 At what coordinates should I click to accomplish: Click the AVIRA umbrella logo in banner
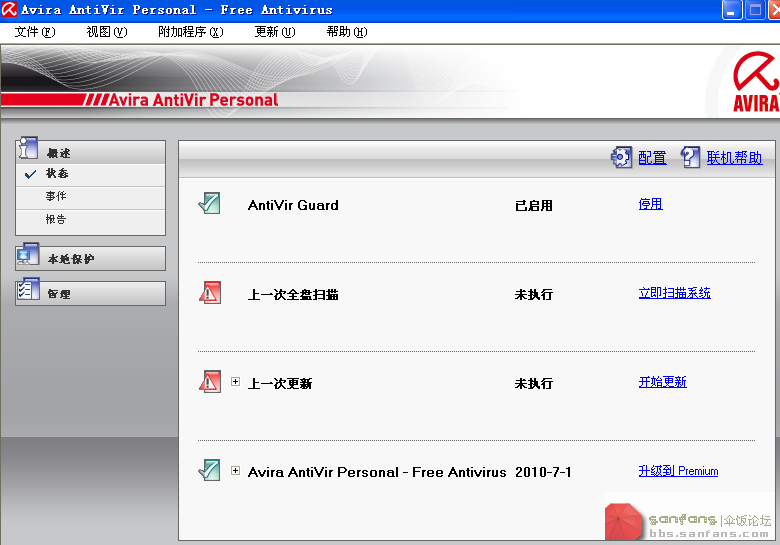[x=755, y=82]
